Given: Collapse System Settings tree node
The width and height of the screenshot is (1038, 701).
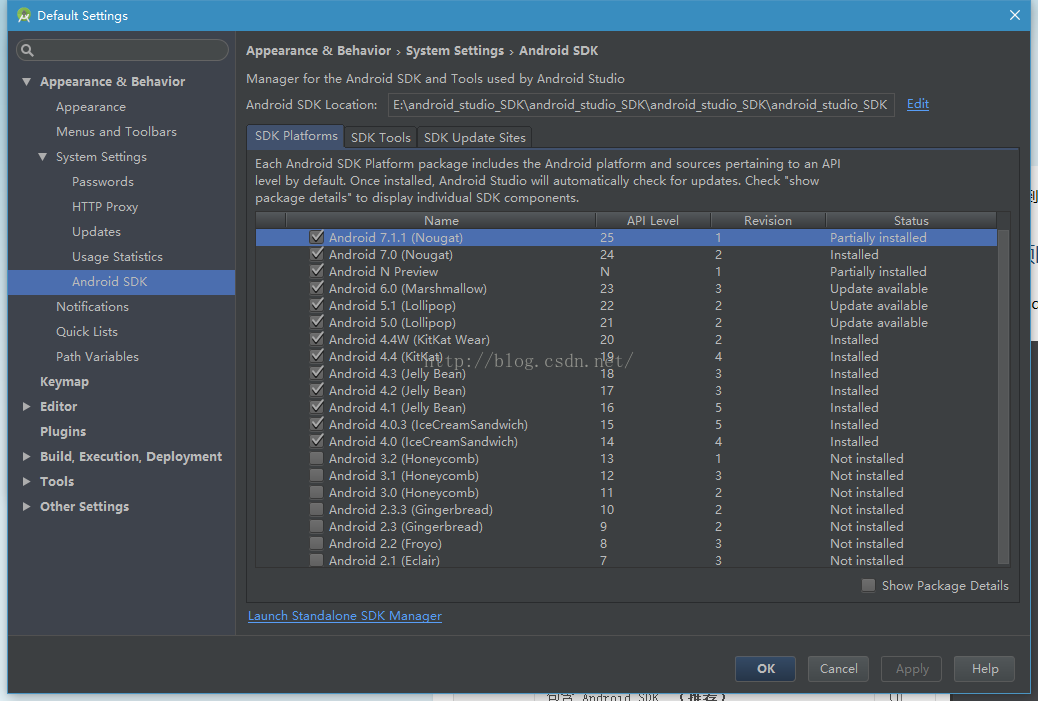Looking at the screenshot, I should click(x=42, y=157).
